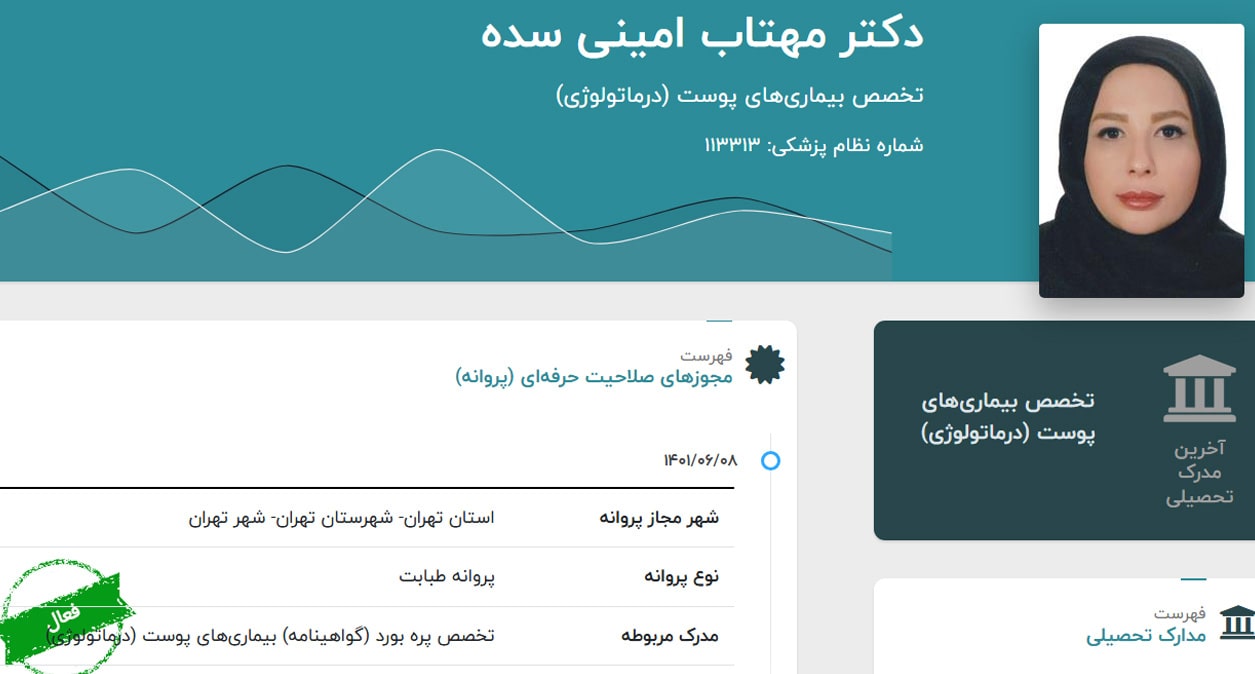Click the آخرین مدرک تحصیلی label in dark card
Viewport: 1255px width, 674px height.
(1199, 472)
